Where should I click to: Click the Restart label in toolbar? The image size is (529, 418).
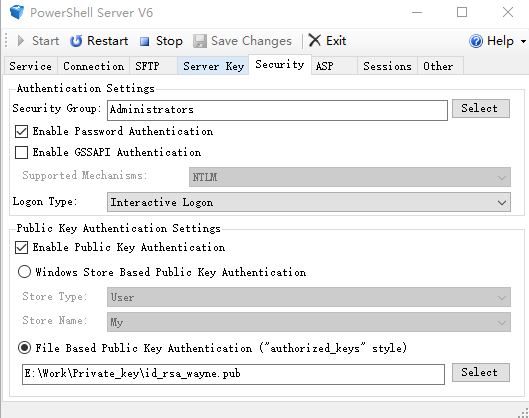[107, 41]
